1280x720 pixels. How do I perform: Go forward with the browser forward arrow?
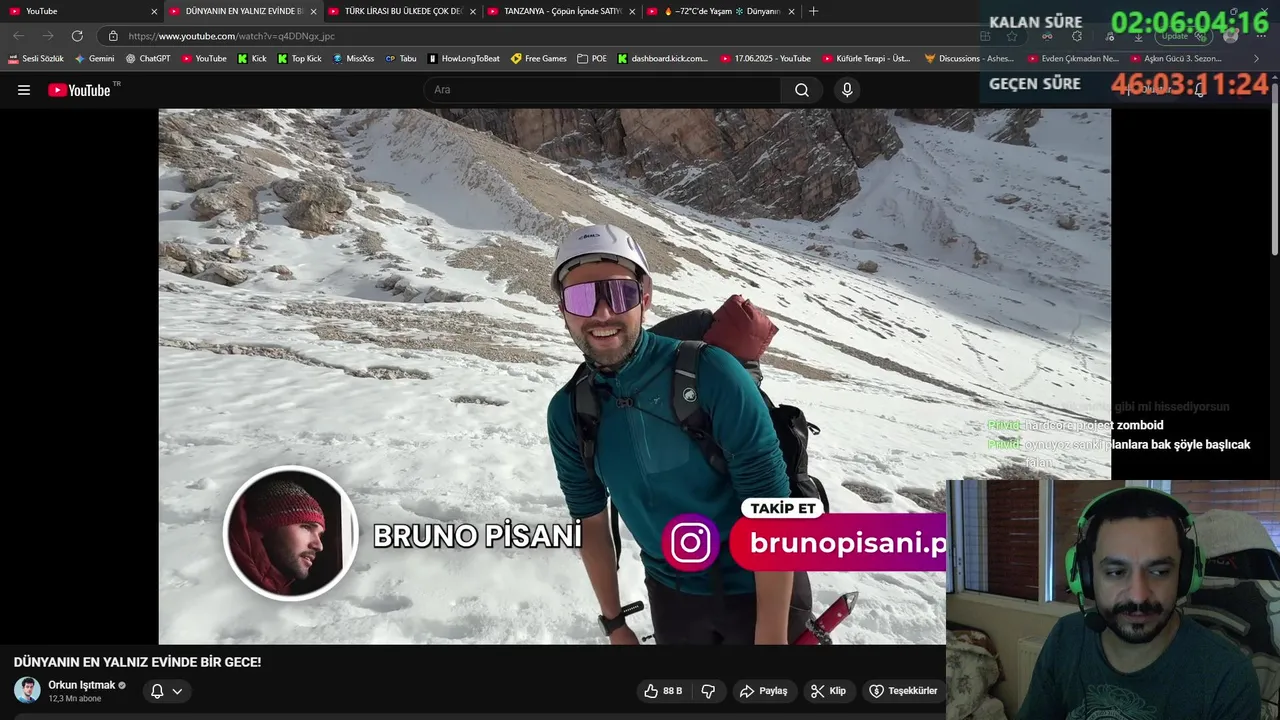pyautogui.click(x=47, y=36)
